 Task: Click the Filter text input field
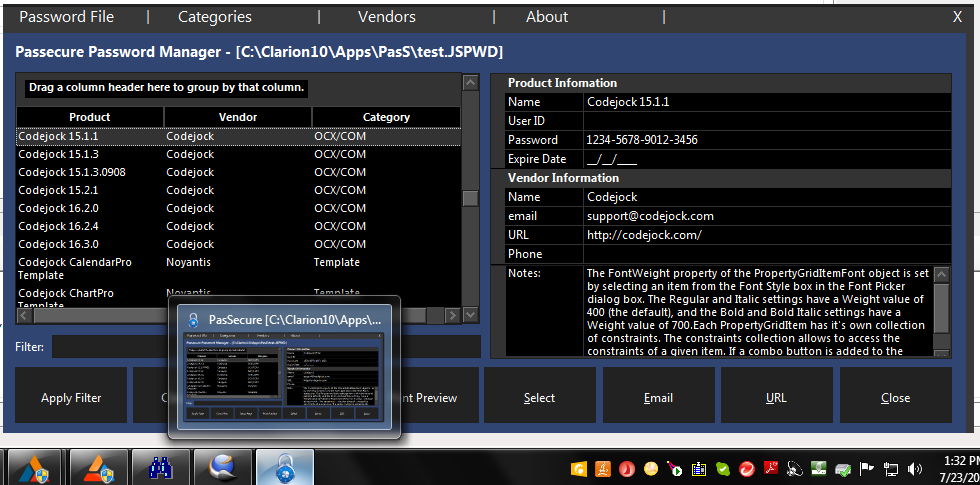pos(108,346)
